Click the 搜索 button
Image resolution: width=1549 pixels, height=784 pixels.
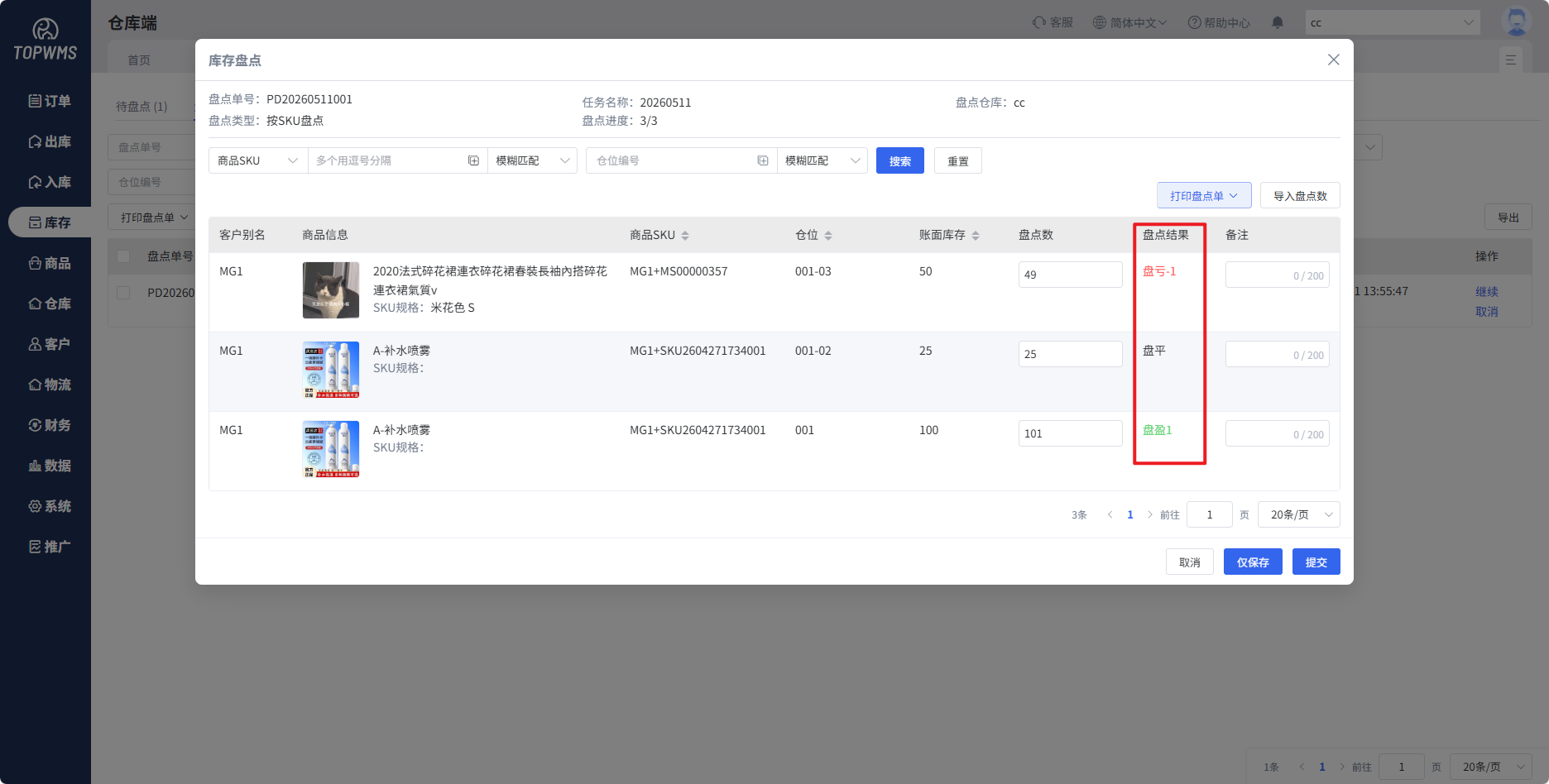pyautogui.click(x=900, y=161)
